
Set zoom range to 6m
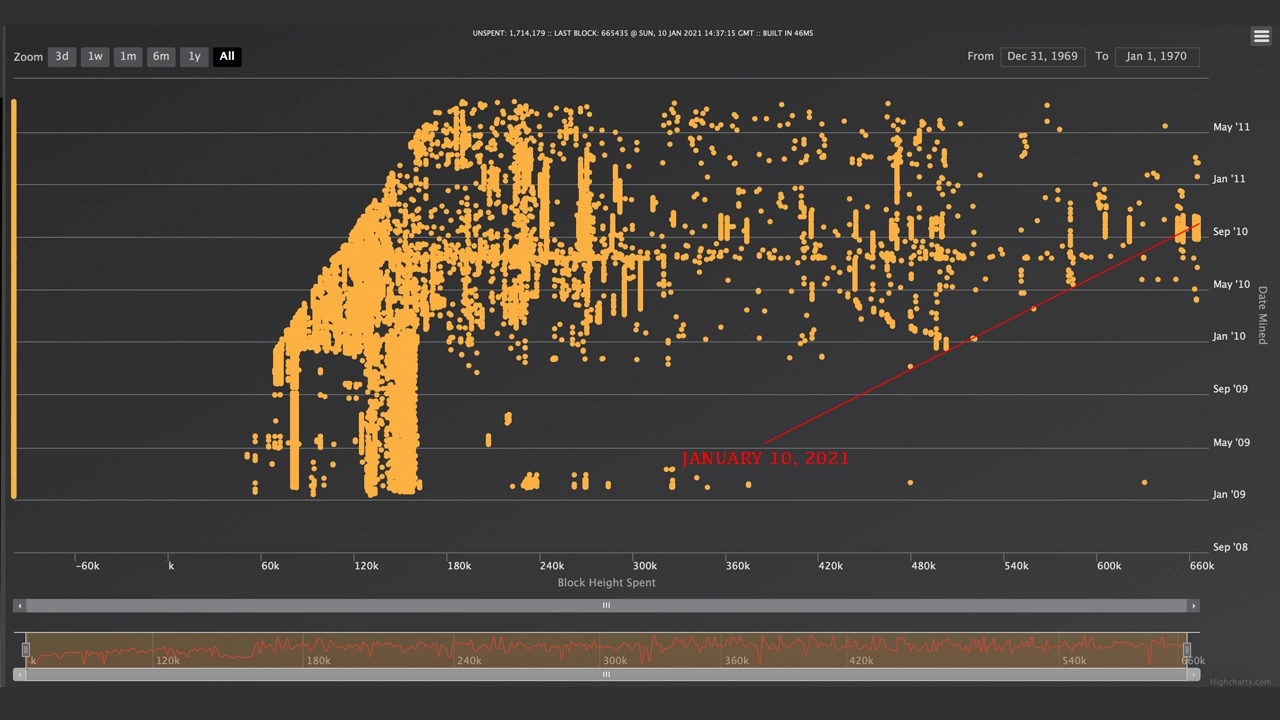coord(161,57)
